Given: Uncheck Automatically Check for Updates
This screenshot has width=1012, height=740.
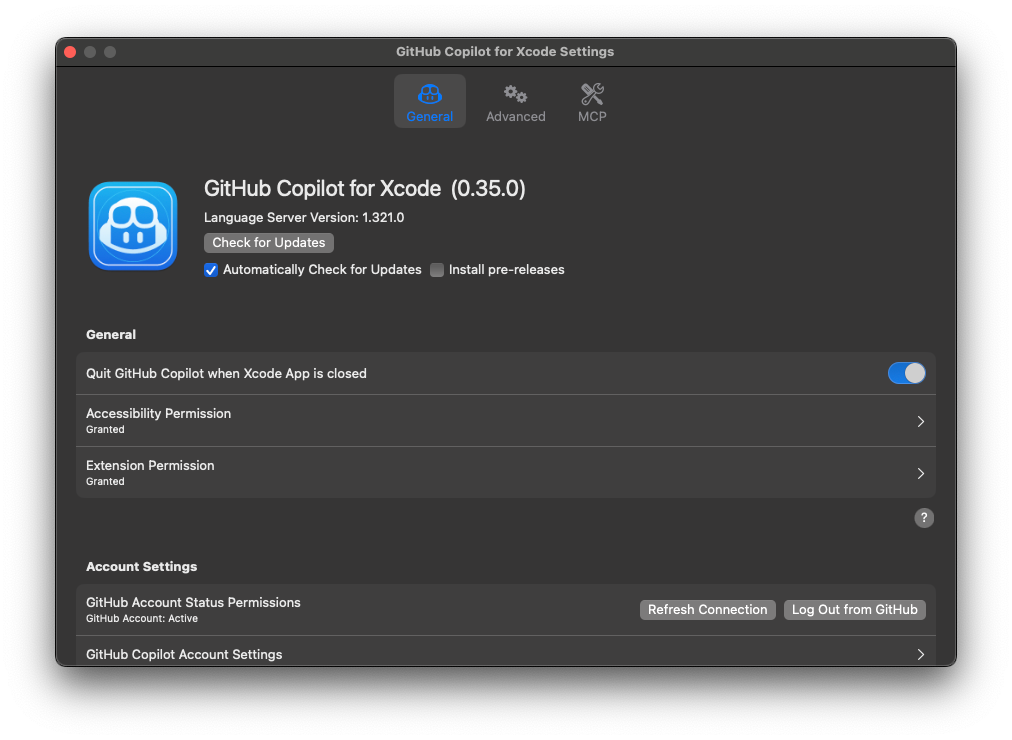Looking at the screenshot, I should pos(210,270).
